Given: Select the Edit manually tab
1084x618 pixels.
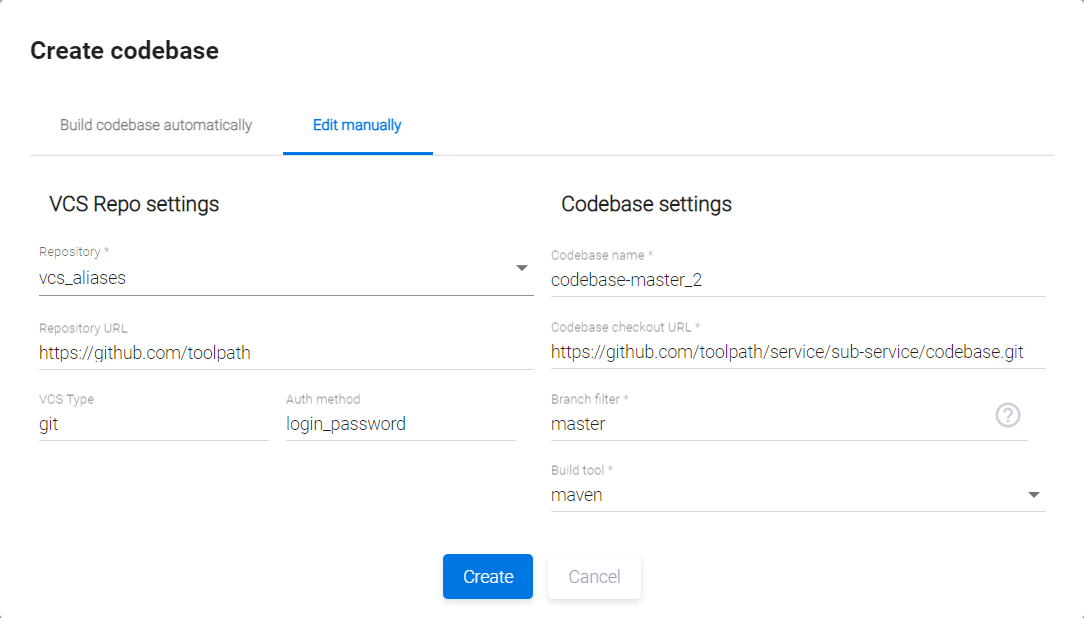Looking at the screenshot, I should coord(357,126).
